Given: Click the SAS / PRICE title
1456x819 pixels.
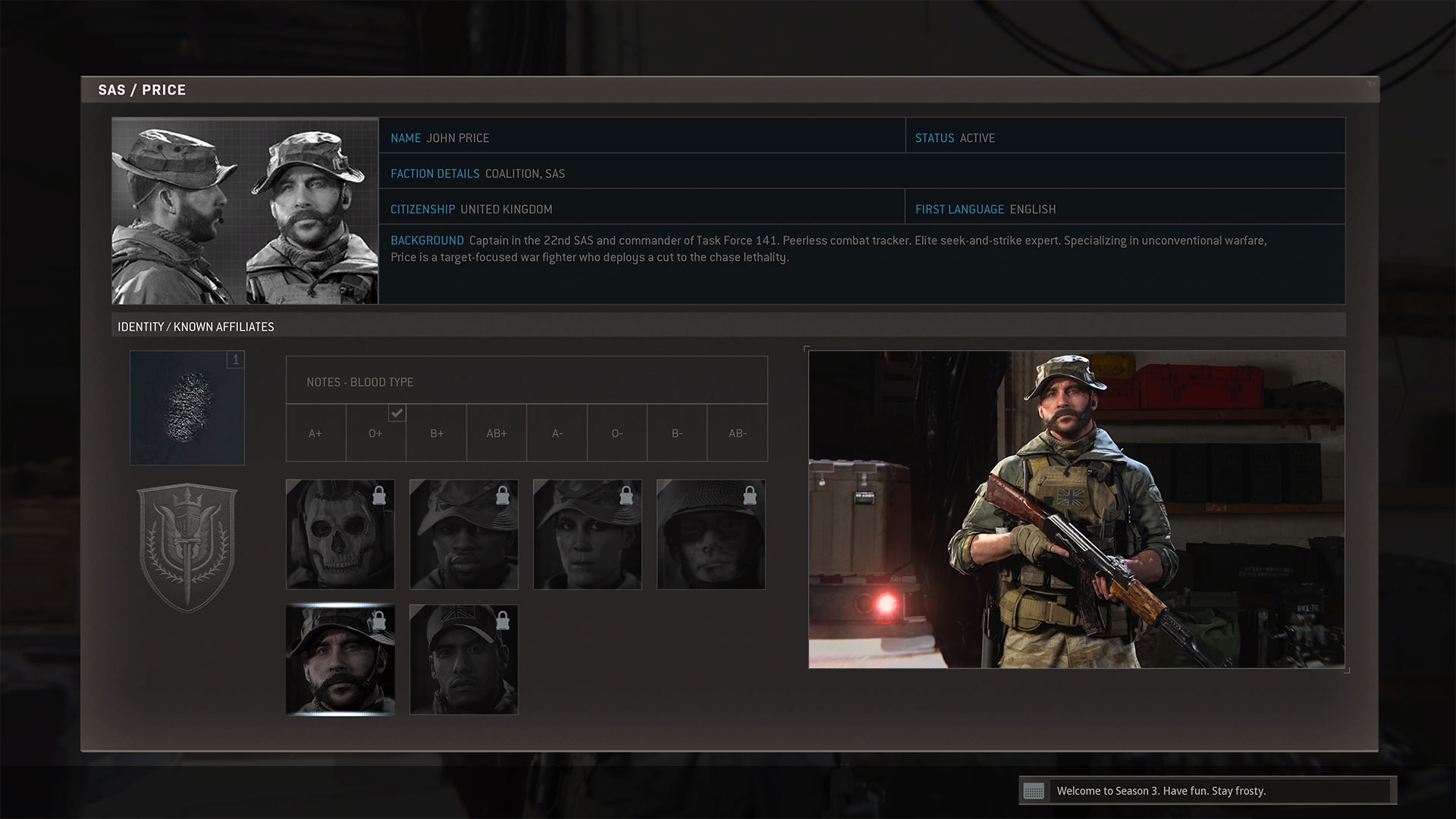Looking at the screenshot, I should tap(142, 89).
